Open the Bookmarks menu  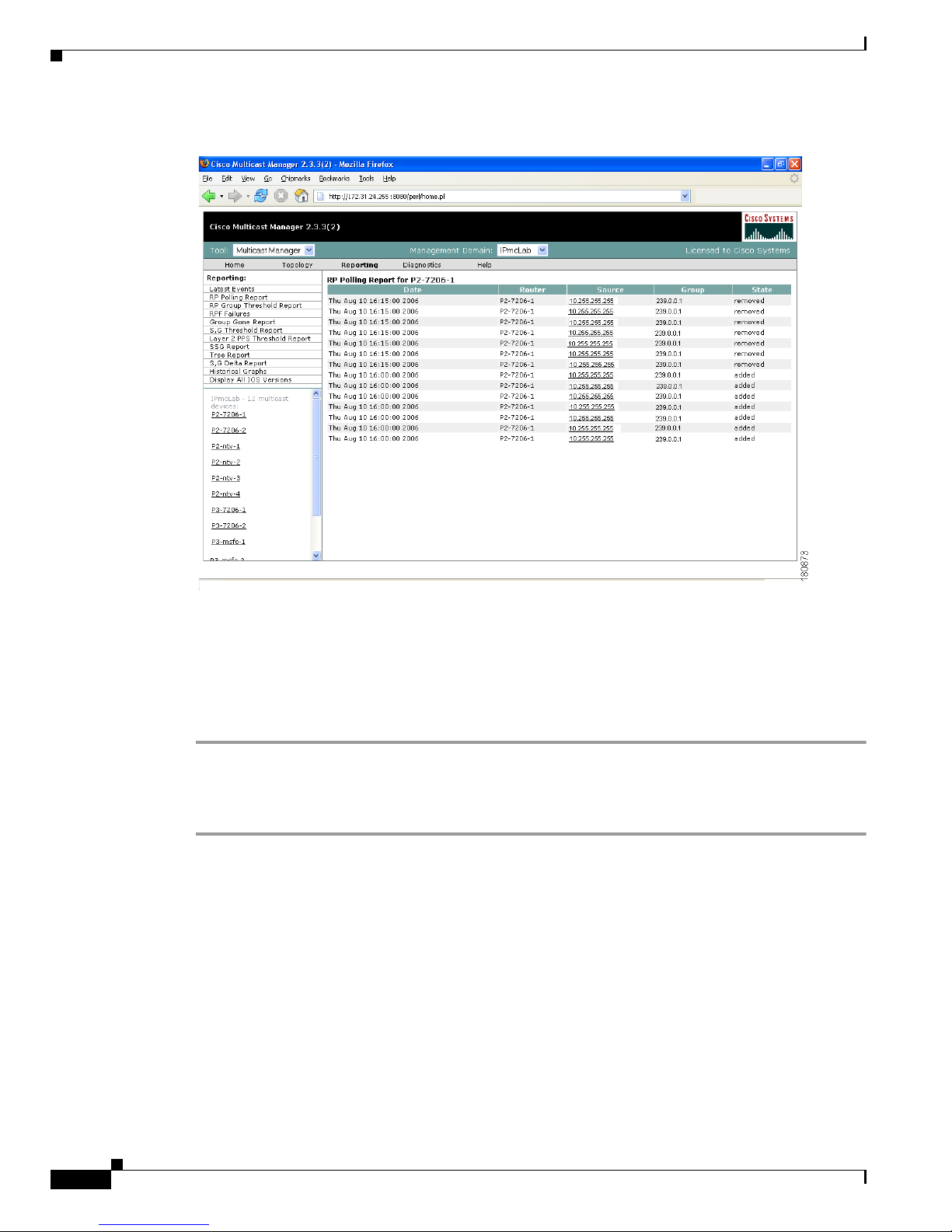tap(334, 179)
